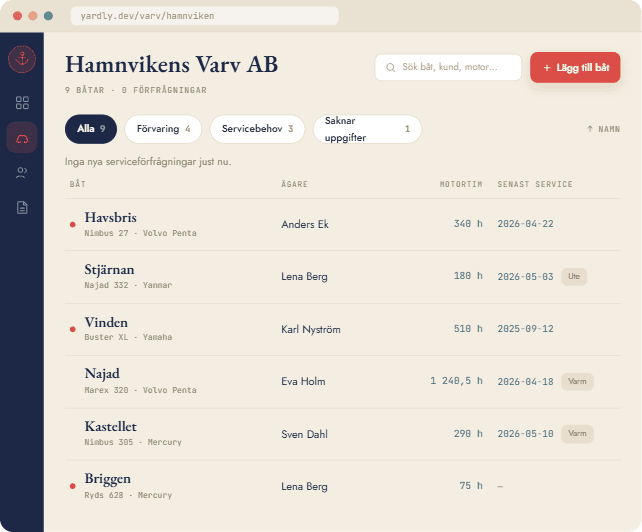Open the Stjärnan boat row
642x532 pixels.
[343, 277]
